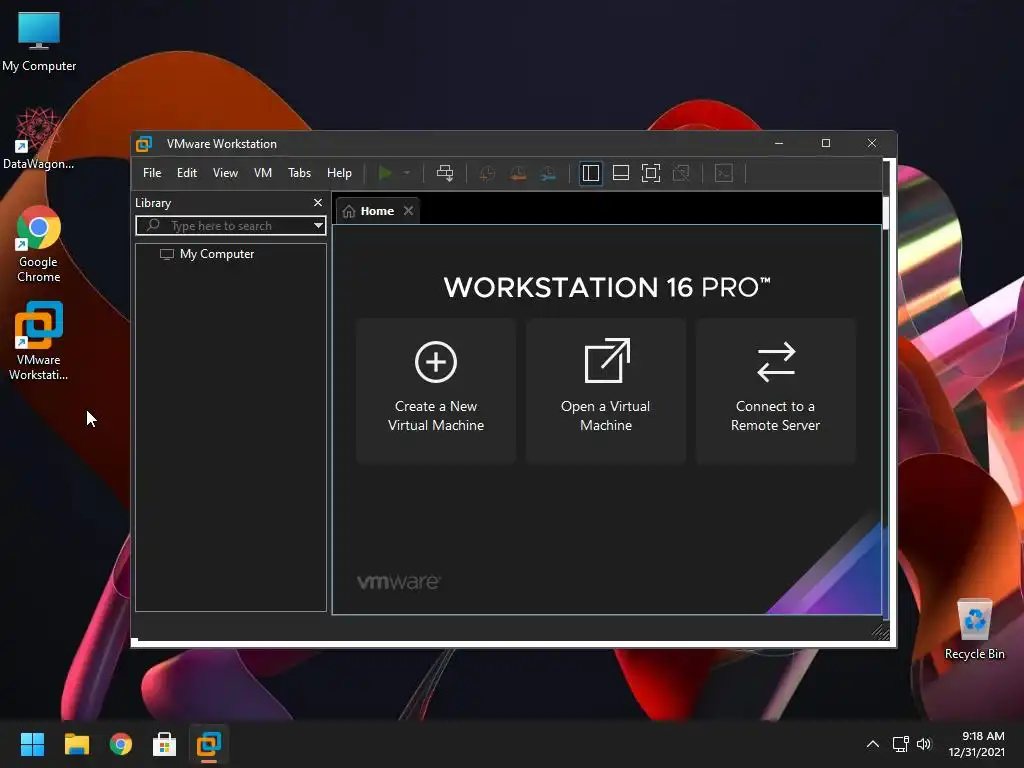Select the VMware Workstation desktop shortcut
The image size is (1024, 768).
39,340
